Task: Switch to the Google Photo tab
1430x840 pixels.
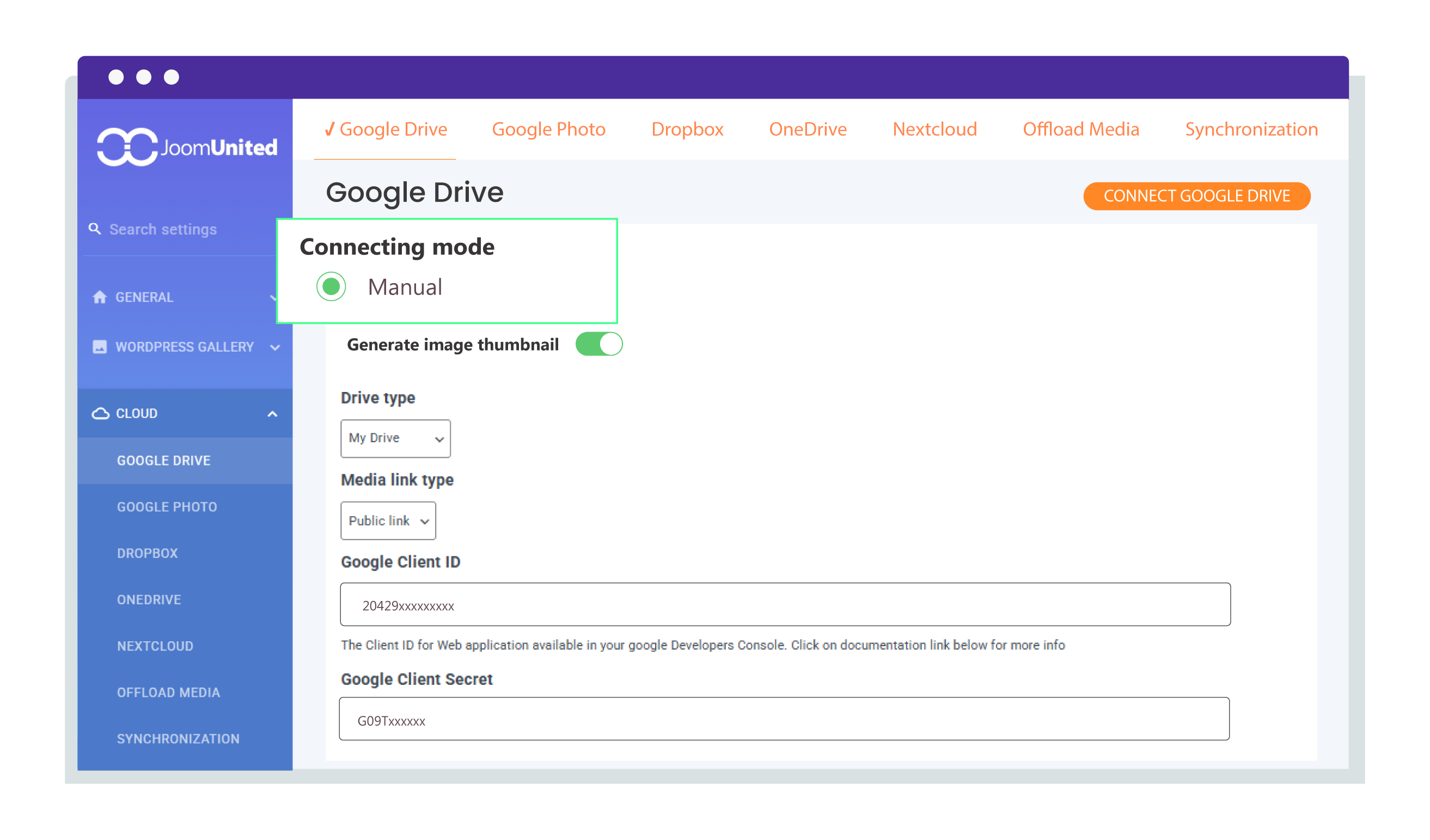Action: 549,130
